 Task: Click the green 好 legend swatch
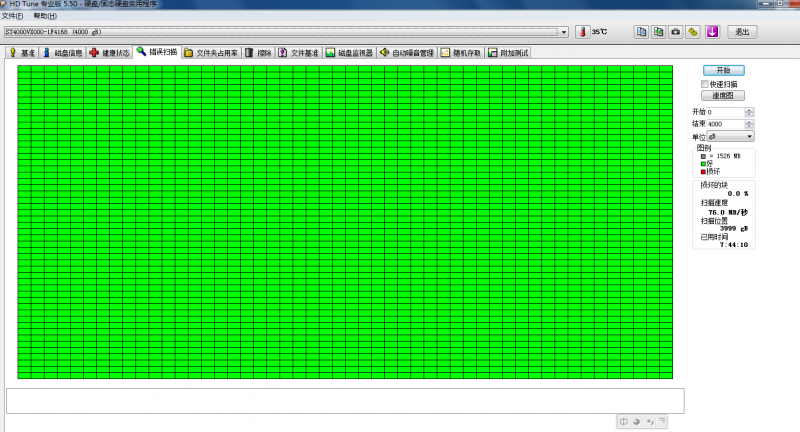tap(703, 164)
